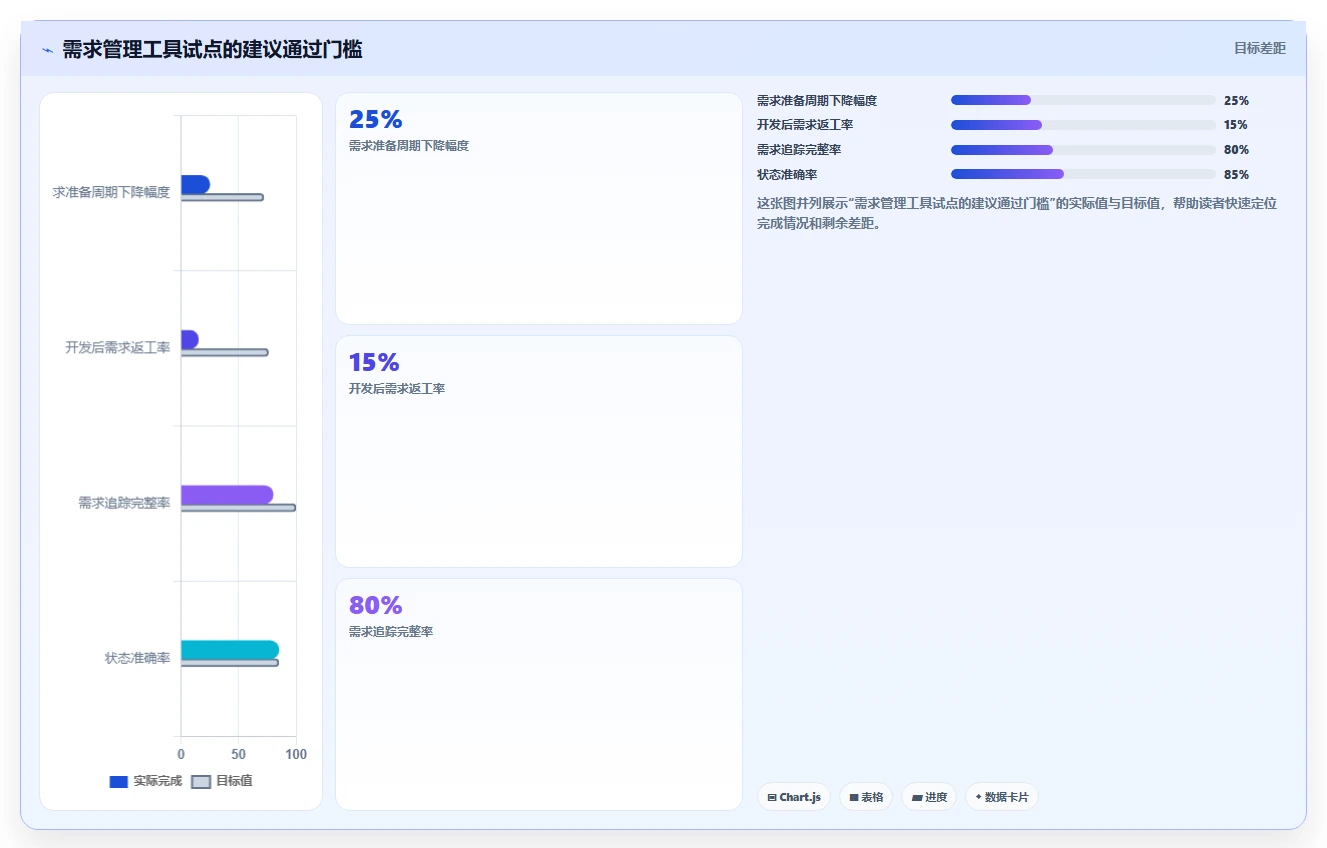1327x848 pixels.
Task: Click the 目标差距 label in header
Action: point(1259,48)
